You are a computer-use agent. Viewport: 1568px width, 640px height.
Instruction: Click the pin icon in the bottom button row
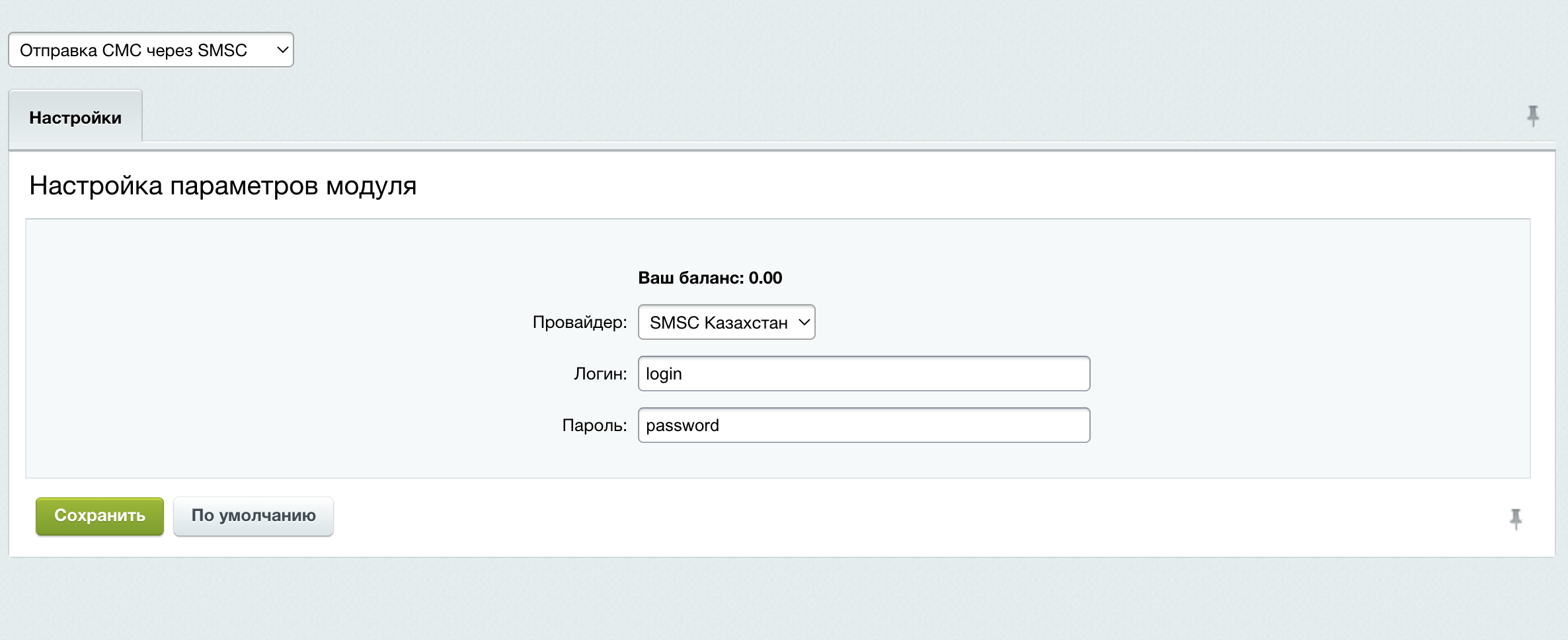[1516, 519]
